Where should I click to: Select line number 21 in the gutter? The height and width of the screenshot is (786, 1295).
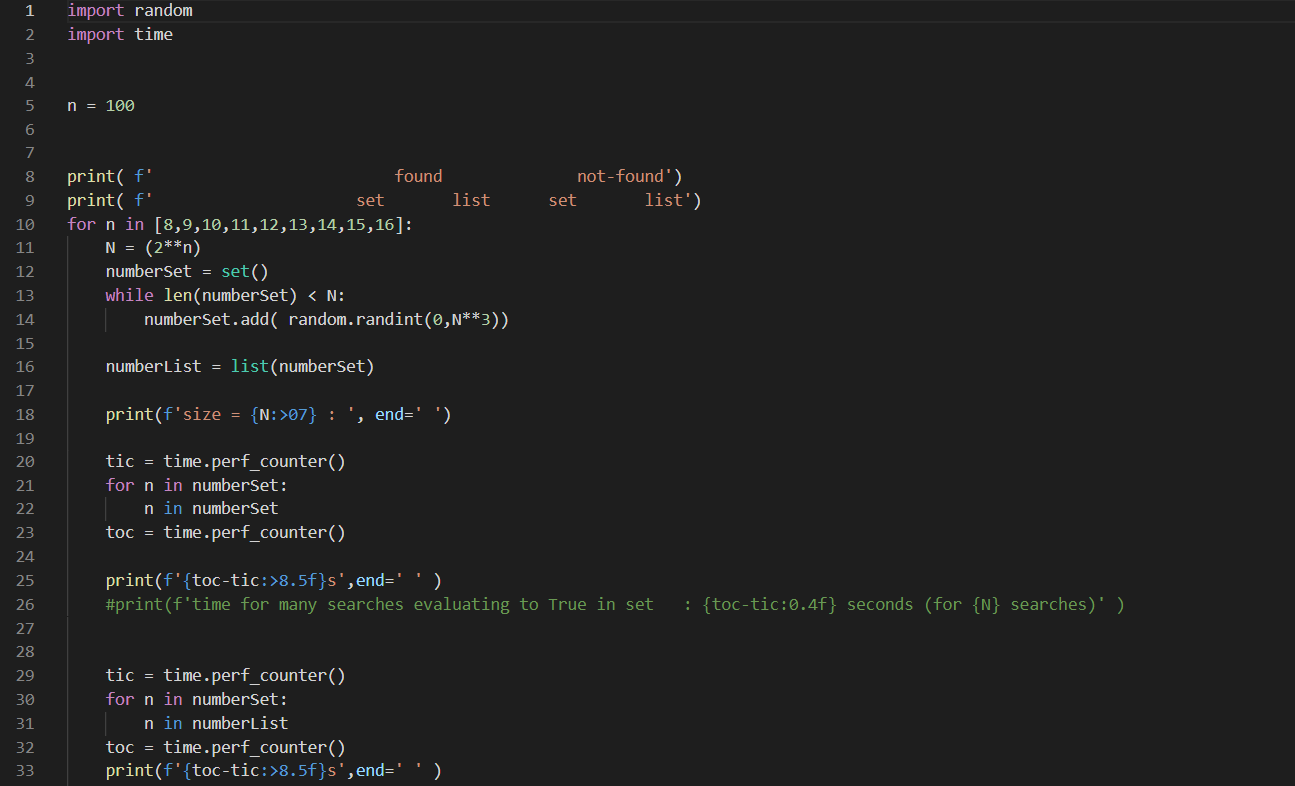[25, 485]
